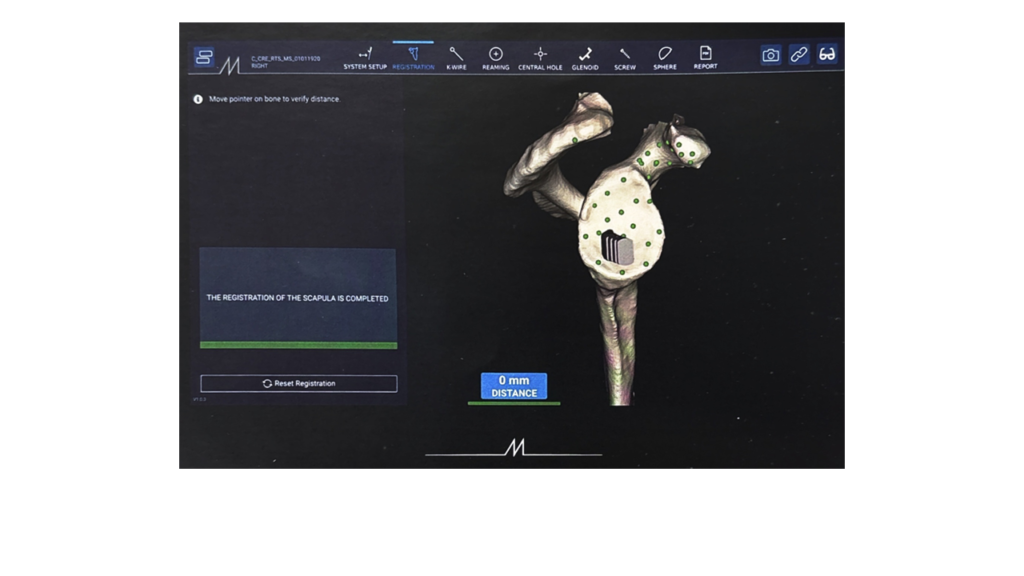
Task: Open the Reaming step
Action: point(496,58)
